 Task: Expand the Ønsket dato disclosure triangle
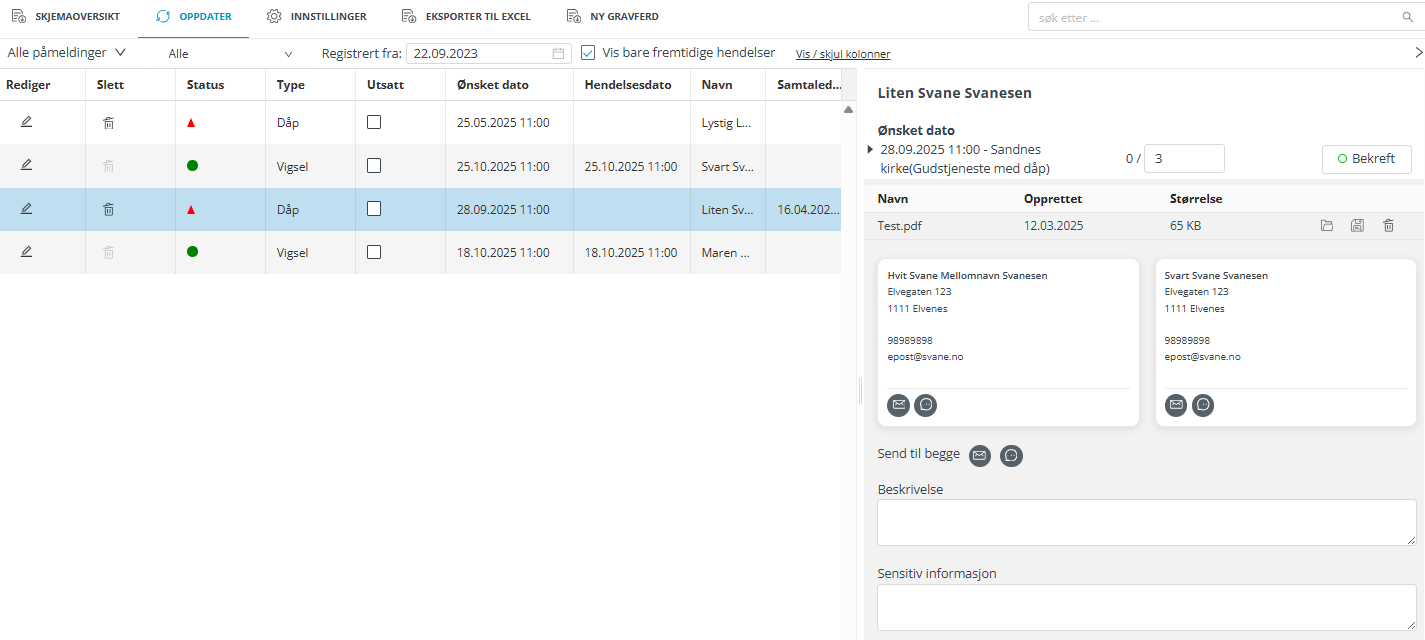pos(870,149)
